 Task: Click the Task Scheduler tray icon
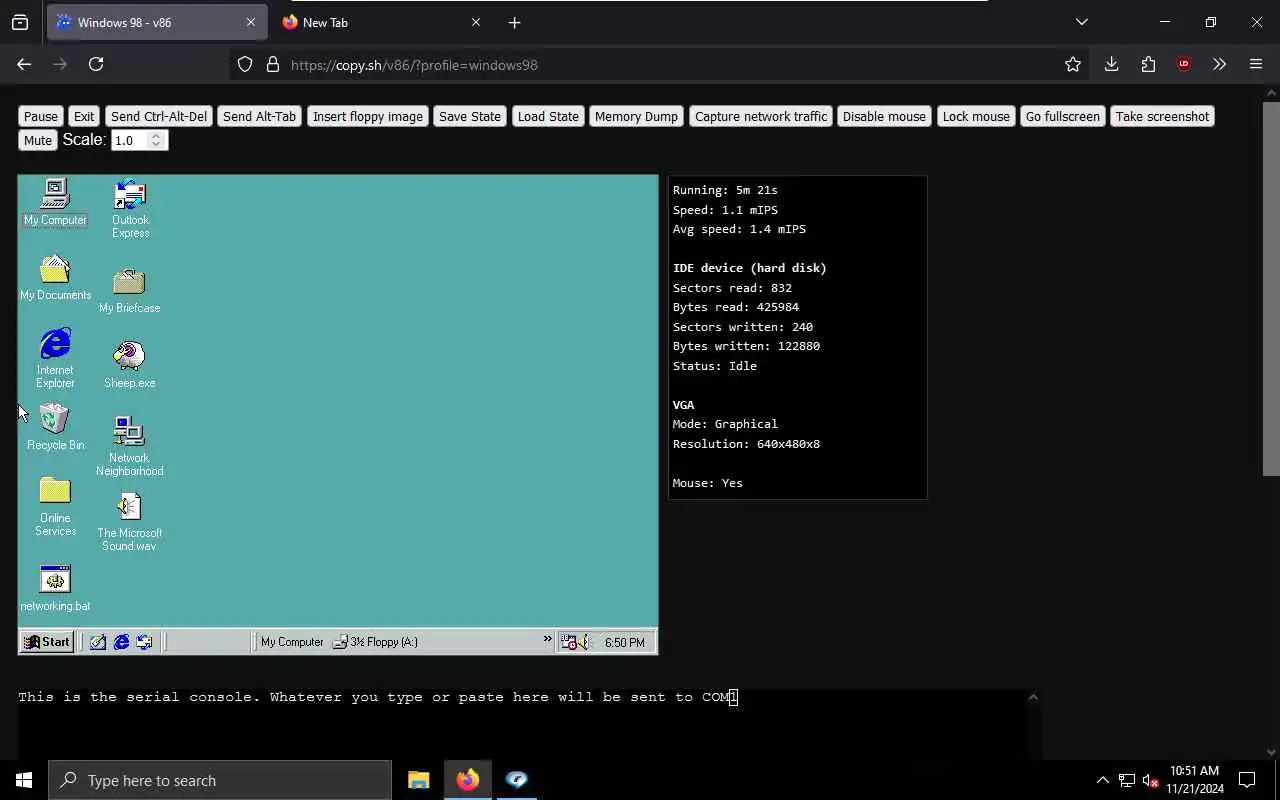(569, 642)
